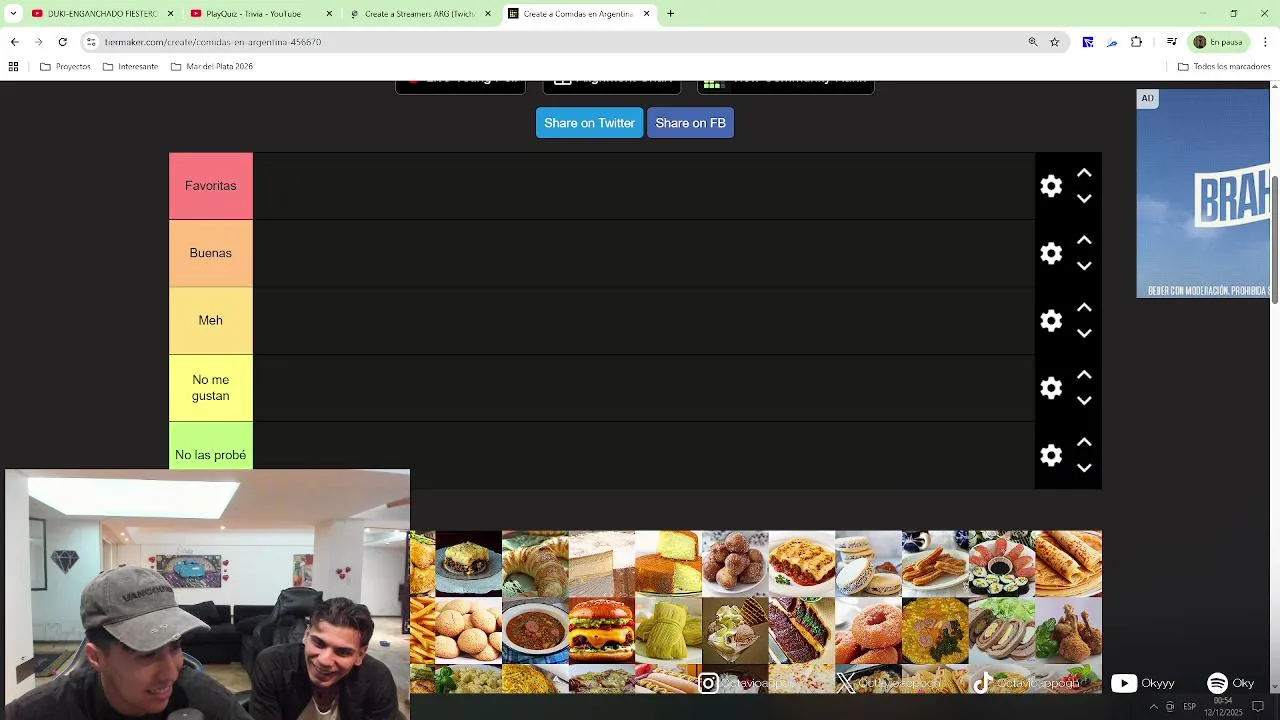Pick the pastel de papa image
Viewport: 1280px width, 720px height.
tap(468, 564)
